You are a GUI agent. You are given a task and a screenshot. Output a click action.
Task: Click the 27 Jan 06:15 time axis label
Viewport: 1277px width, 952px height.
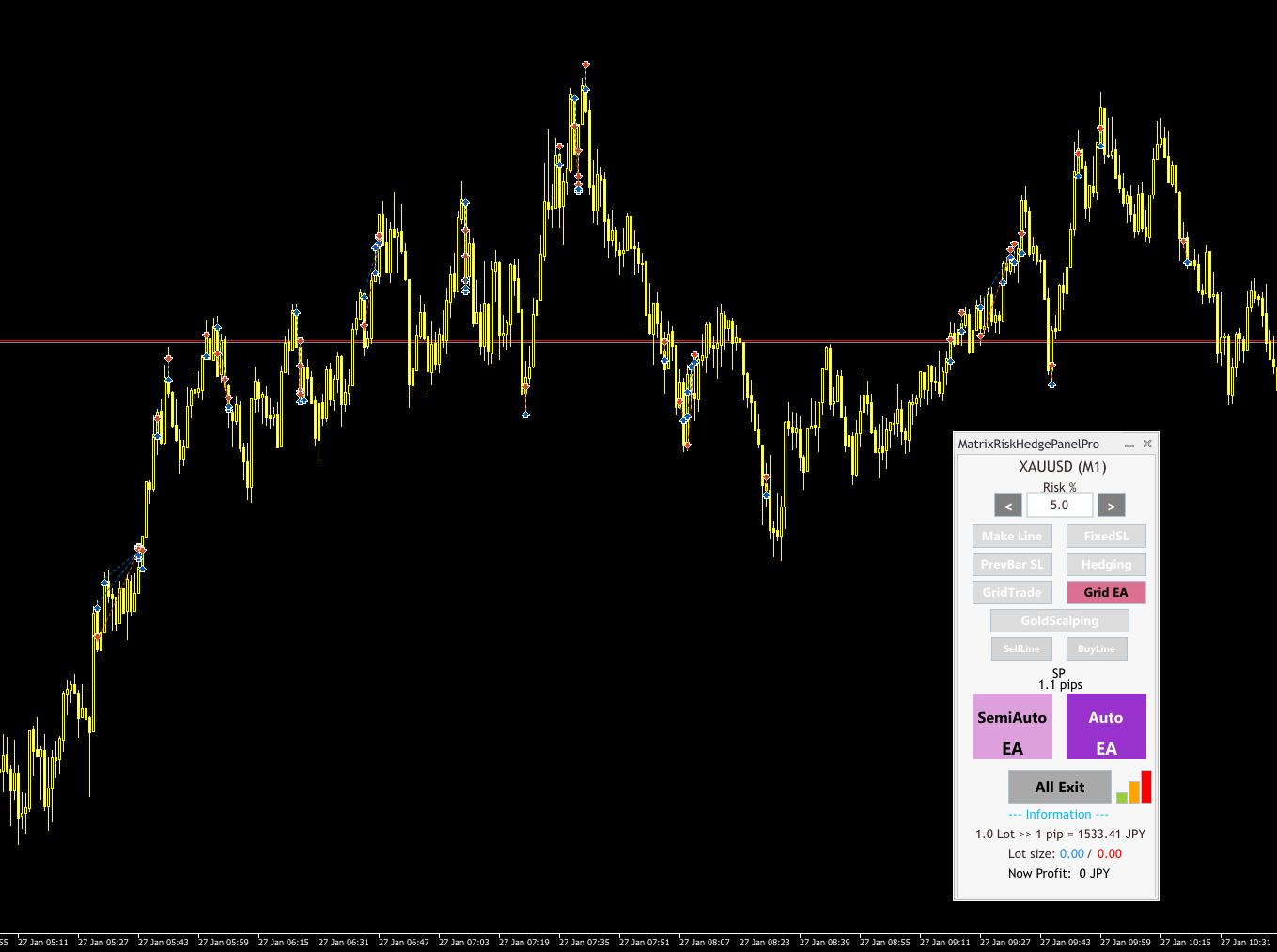(284, 943)
